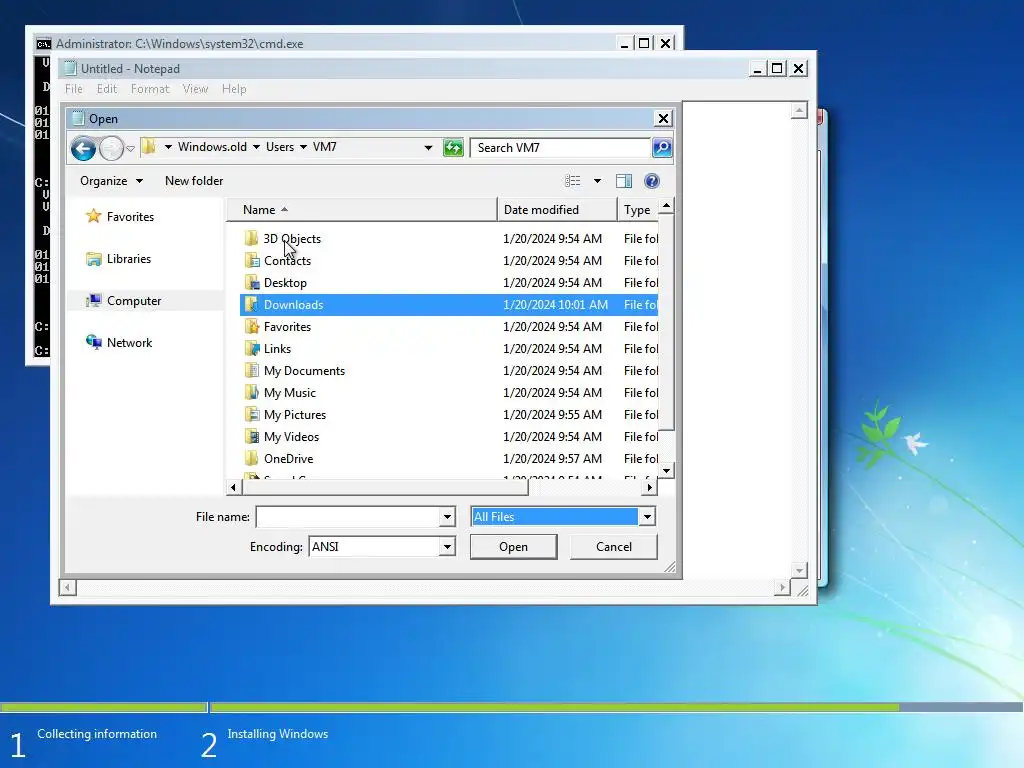Expand the Windows.old breadcrumb arrow
Screen dimensions: 1024x768
256,147
